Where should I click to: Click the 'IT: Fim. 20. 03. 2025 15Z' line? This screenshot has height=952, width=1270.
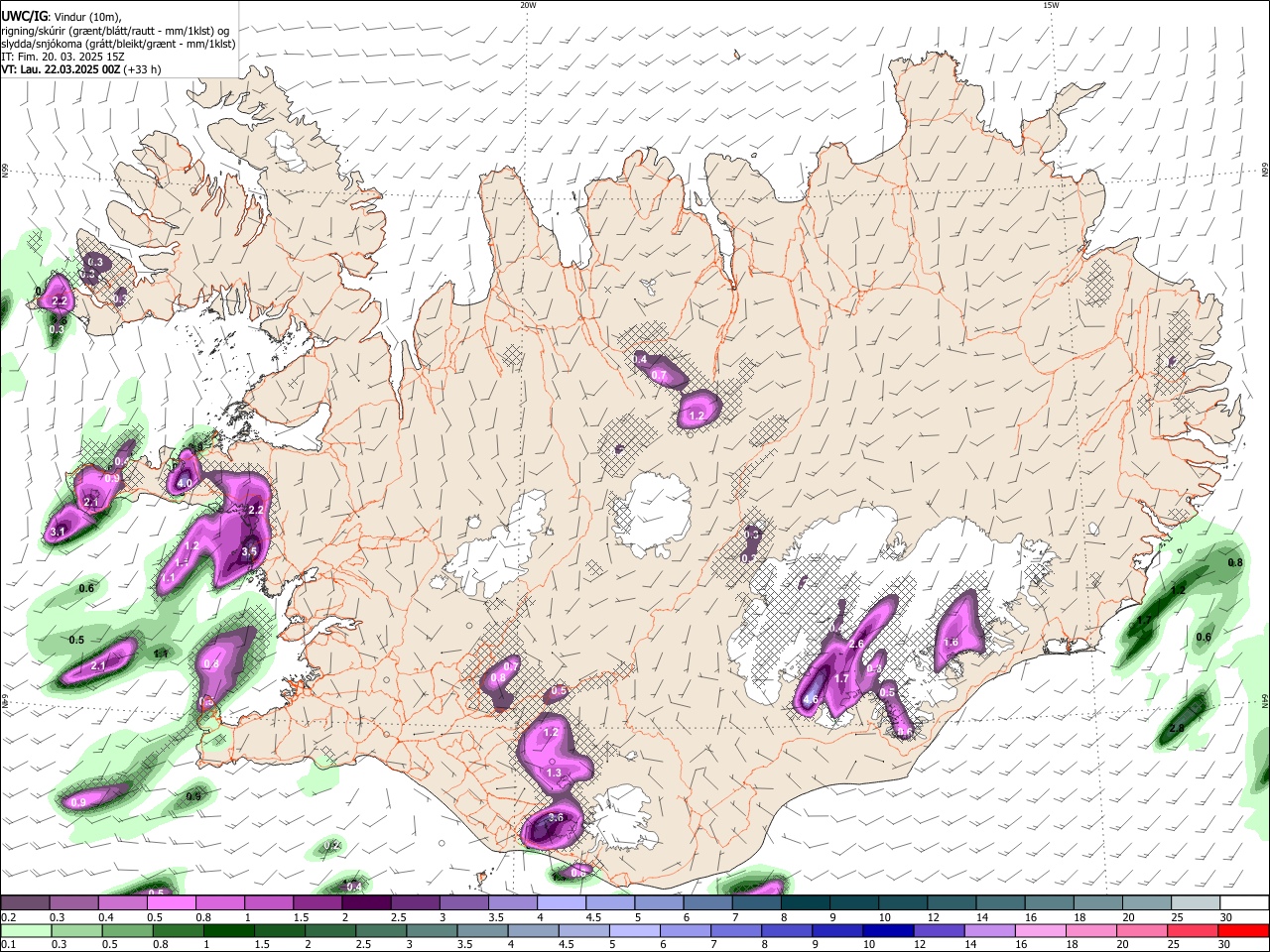[63, 57]
